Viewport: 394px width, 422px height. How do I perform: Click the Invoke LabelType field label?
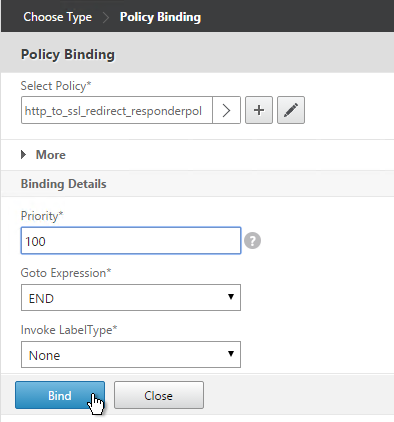point(69,330)
